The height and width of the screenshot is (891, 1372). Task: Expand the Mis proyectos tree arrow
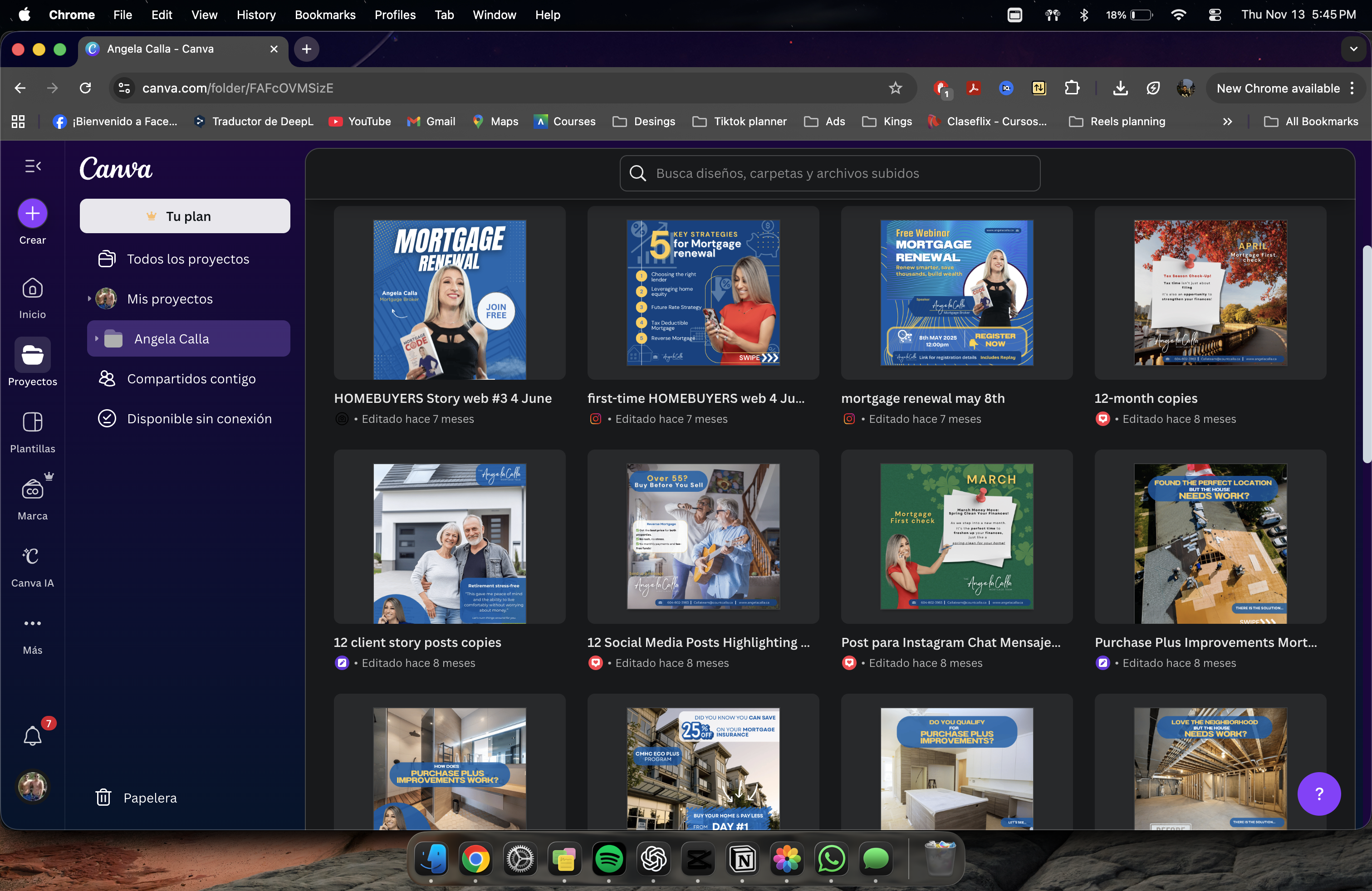coord(89,299)
